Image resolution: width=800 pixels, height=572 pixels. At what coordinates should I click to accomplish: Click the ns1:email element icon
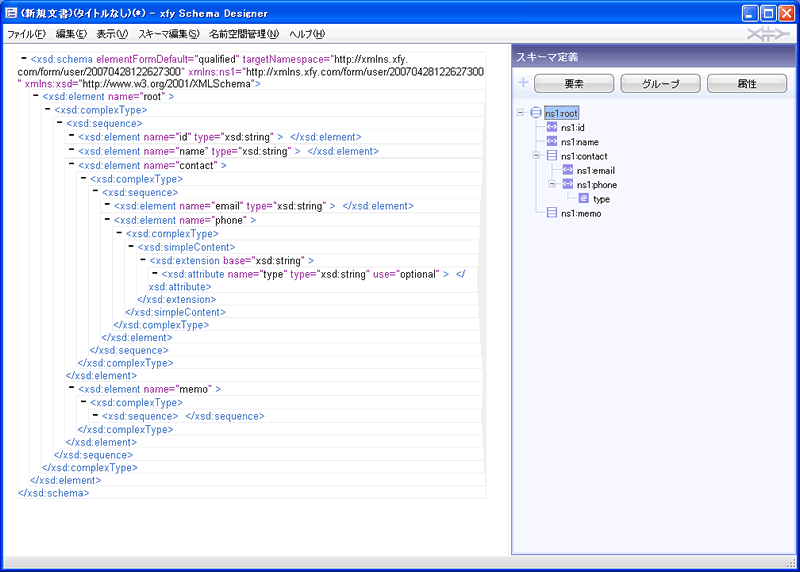(x=568, y=171)
